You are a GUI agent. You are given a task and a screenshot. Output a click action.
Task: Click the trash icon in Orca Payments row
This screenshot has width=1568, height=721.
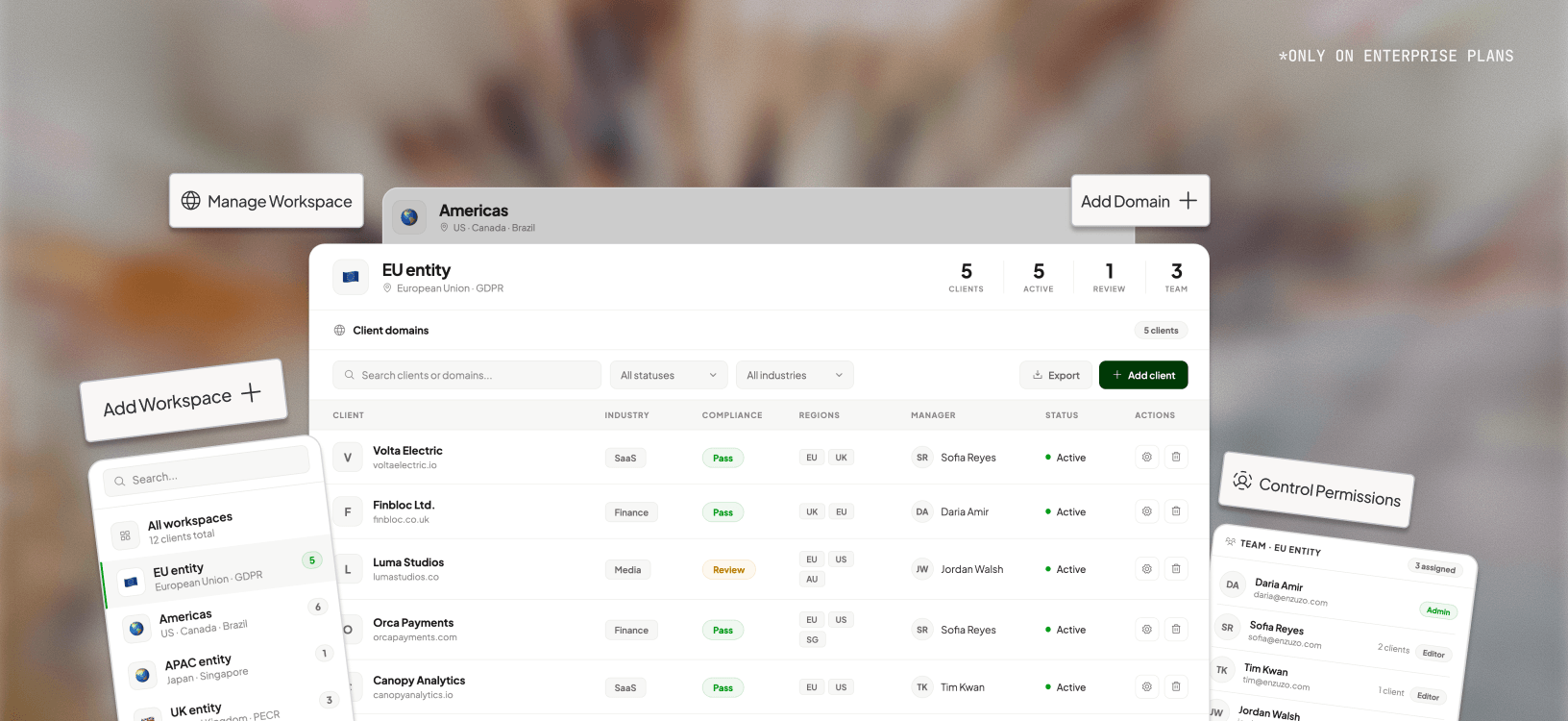point(1176,630)
